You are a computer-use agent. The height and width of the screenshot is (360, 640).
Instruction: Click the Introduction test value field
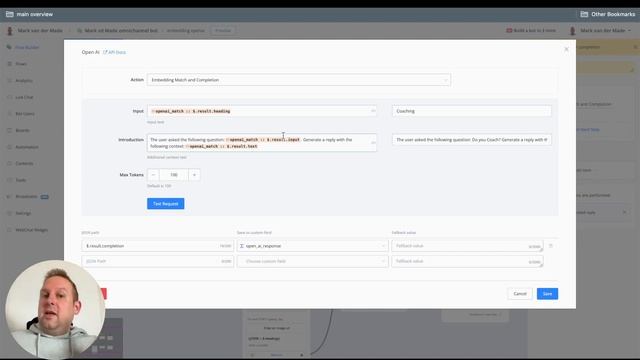(471, 140)
